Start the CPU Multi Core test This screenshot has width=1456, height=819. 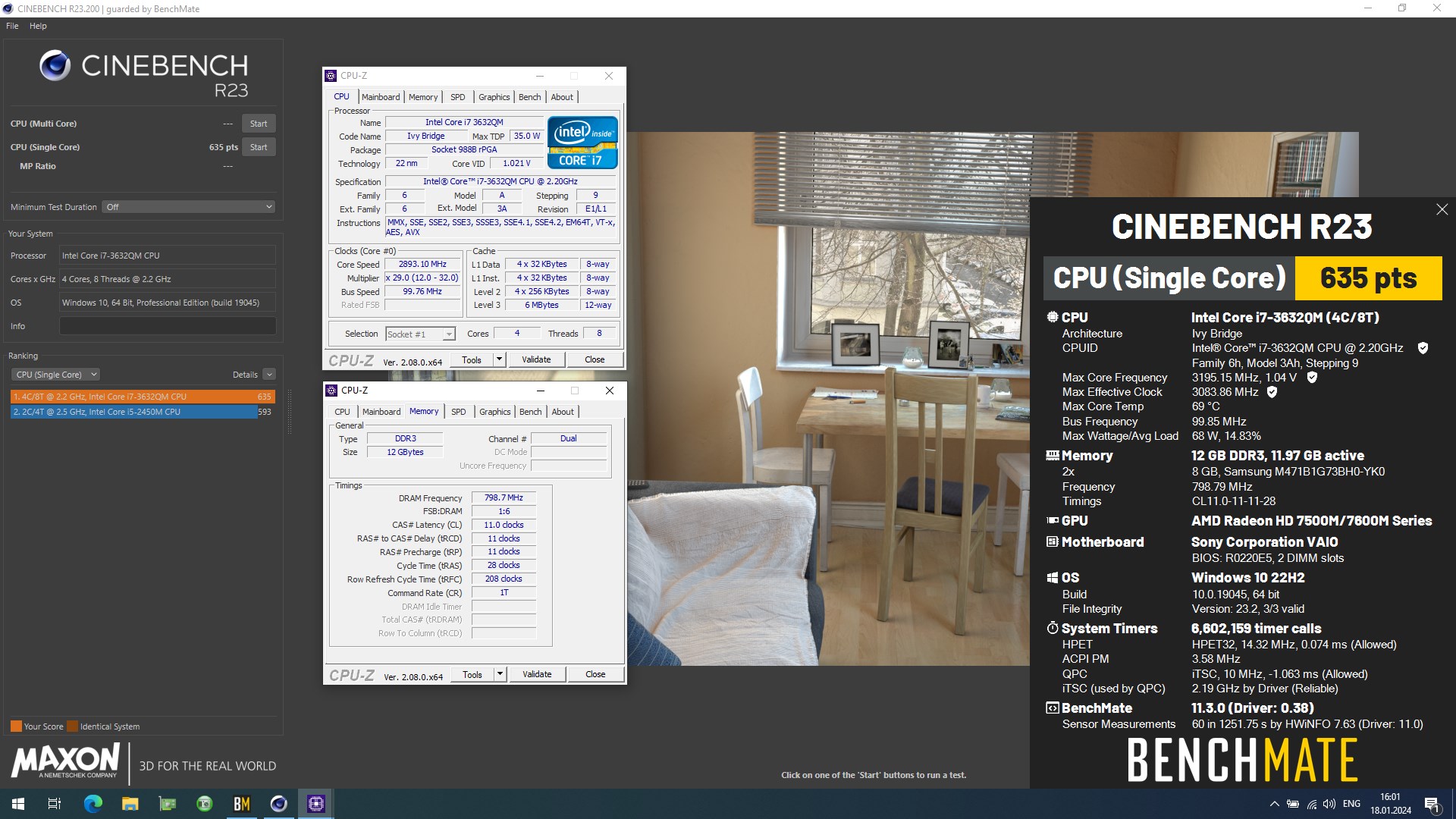(x=259, y=124)
